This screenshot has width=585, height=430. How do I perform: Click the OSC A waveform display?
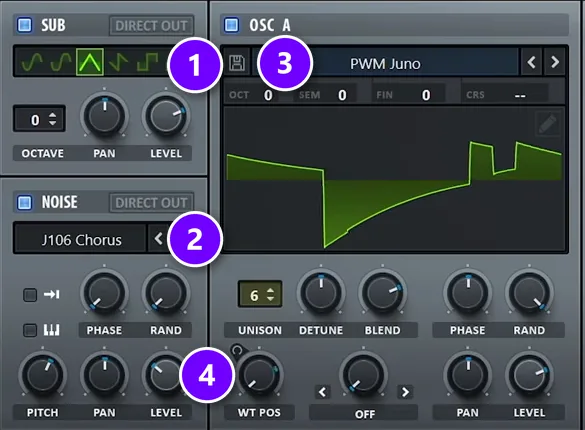tap(394, 179)
